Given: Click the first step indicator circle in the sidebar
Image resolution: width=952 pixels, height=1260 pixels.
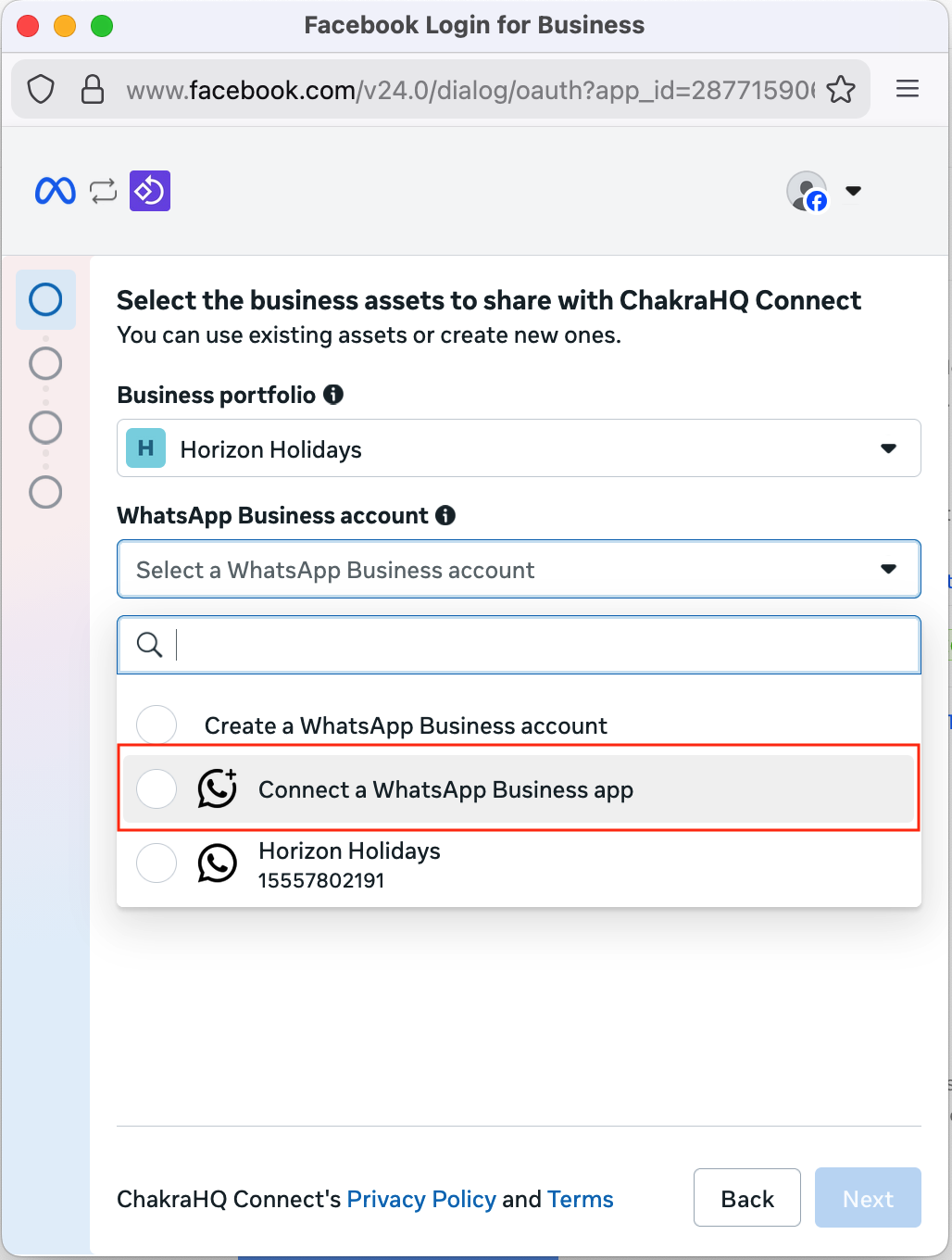Looking at the screenshot, I should point(45,300).
